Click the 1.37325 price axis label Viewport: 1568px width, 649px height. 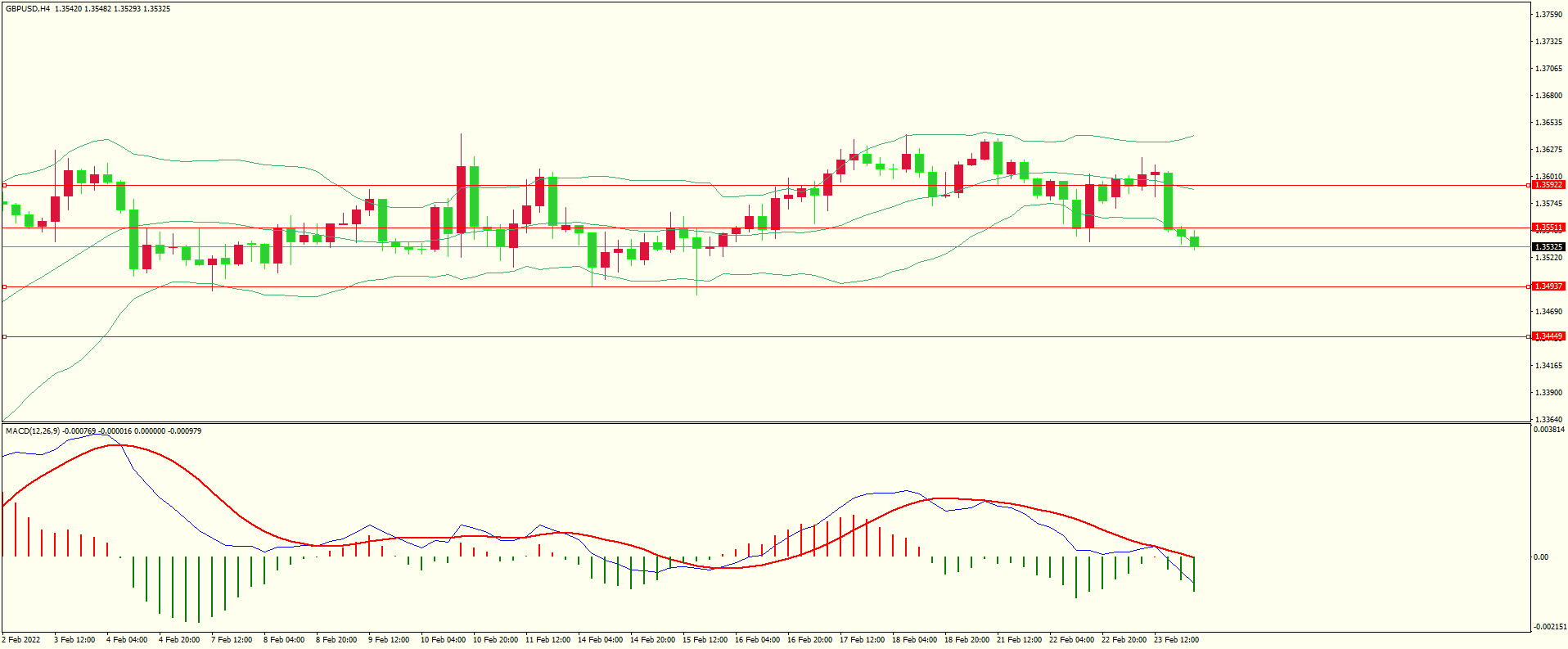tap(1549, 42)
